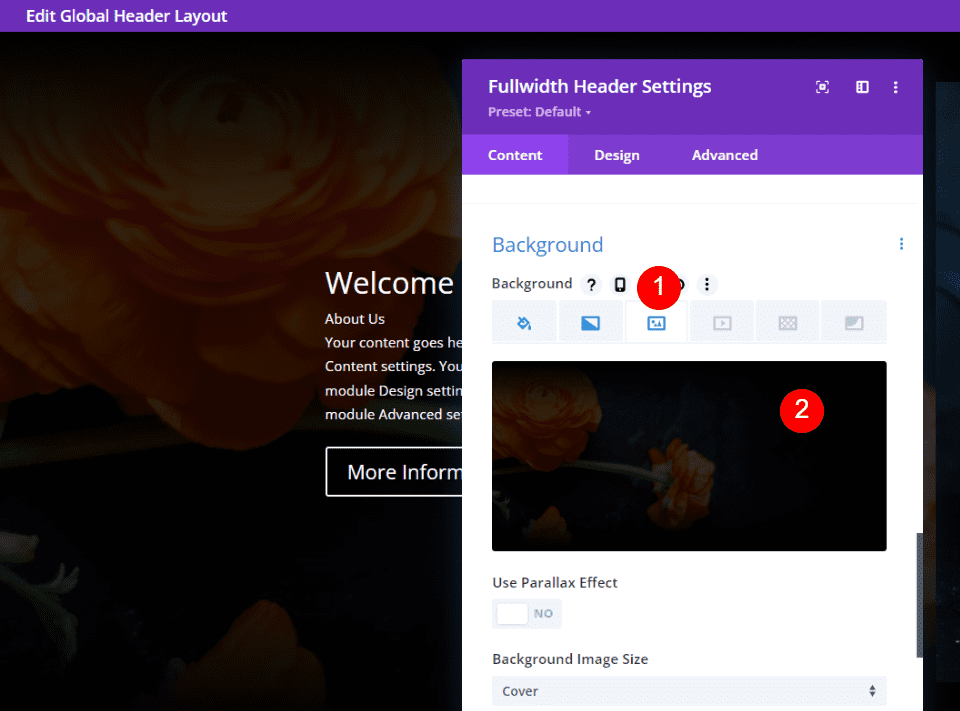The image size is (960, 711).
Task: Click the More Information button
Action: [394, 472]
